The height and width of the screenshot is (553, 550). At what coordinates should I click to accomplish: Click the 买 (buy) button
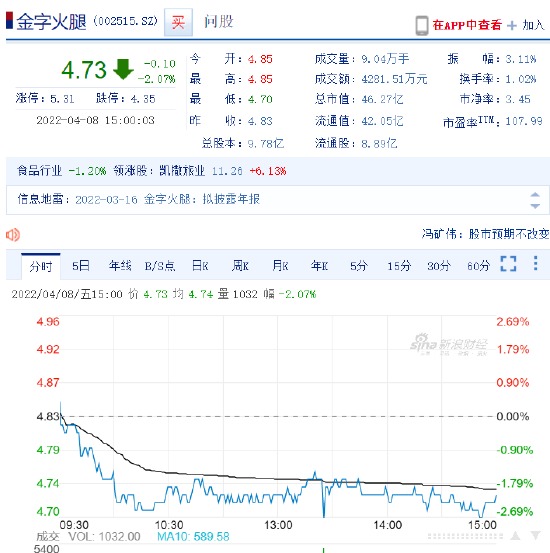click(x=178, y=22)
